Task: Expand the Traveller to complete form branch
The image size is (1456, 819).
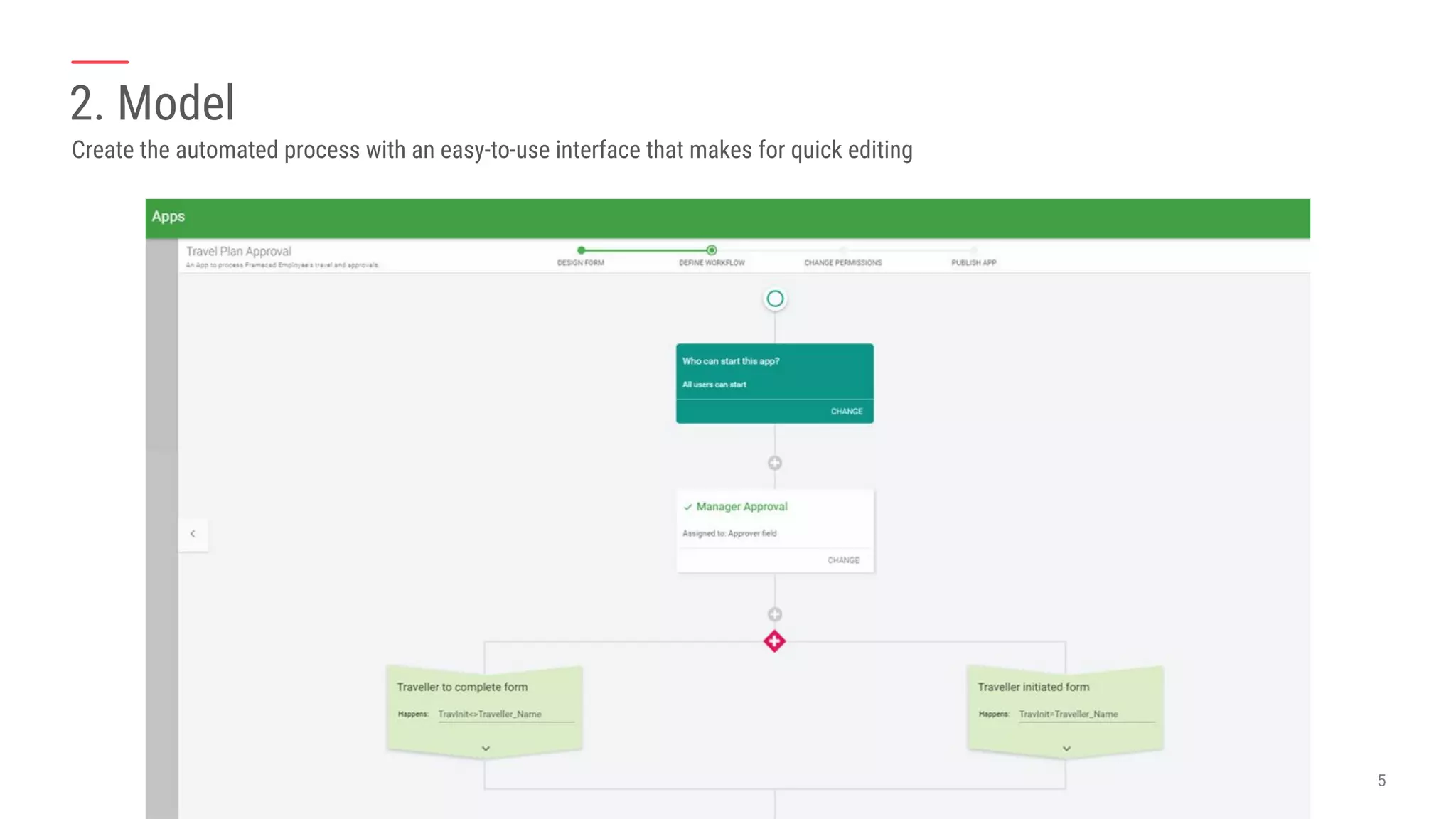Action: 486,749
